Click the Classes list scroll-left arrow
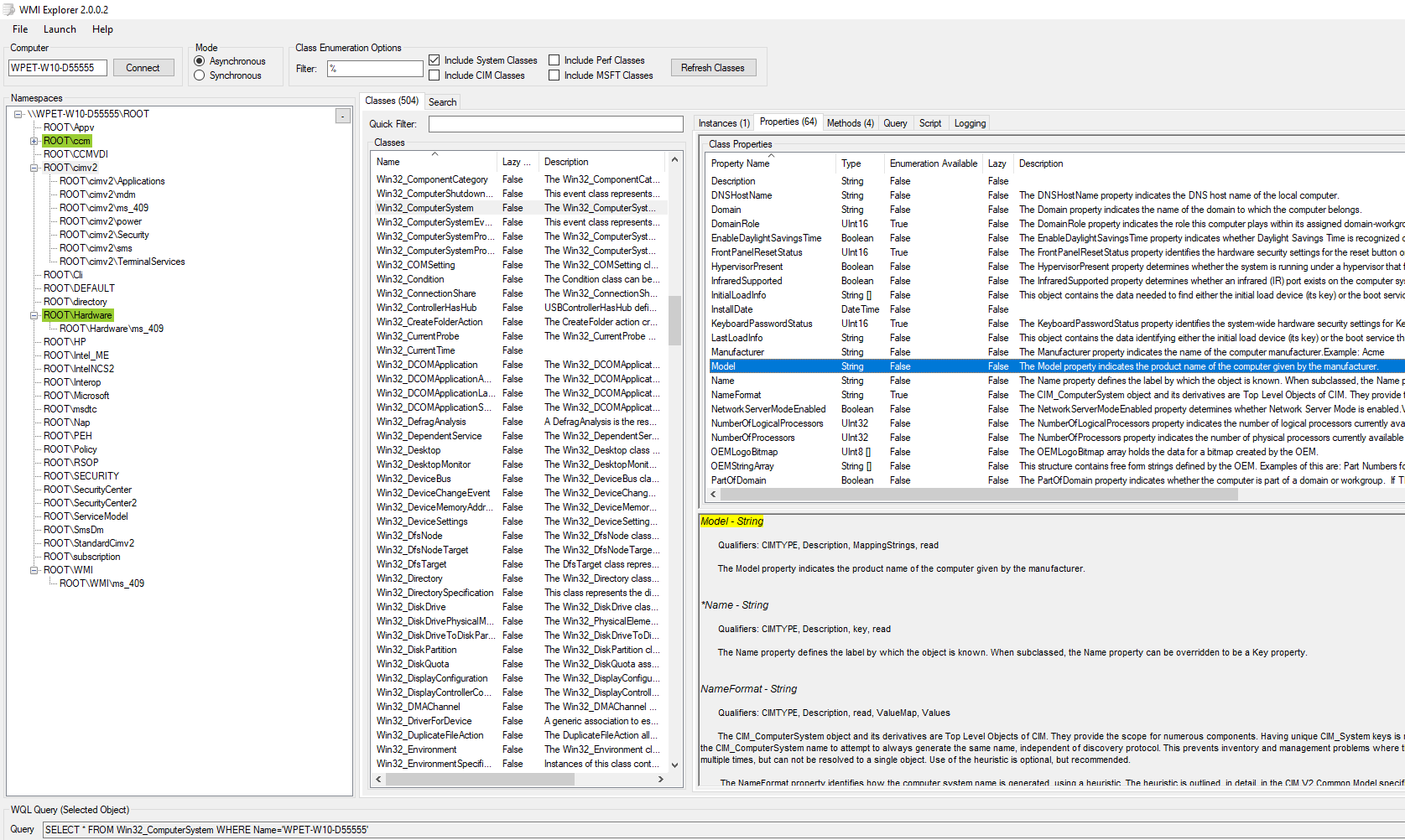The width and height of the screenshot is (1405, 840). (378, 780)
